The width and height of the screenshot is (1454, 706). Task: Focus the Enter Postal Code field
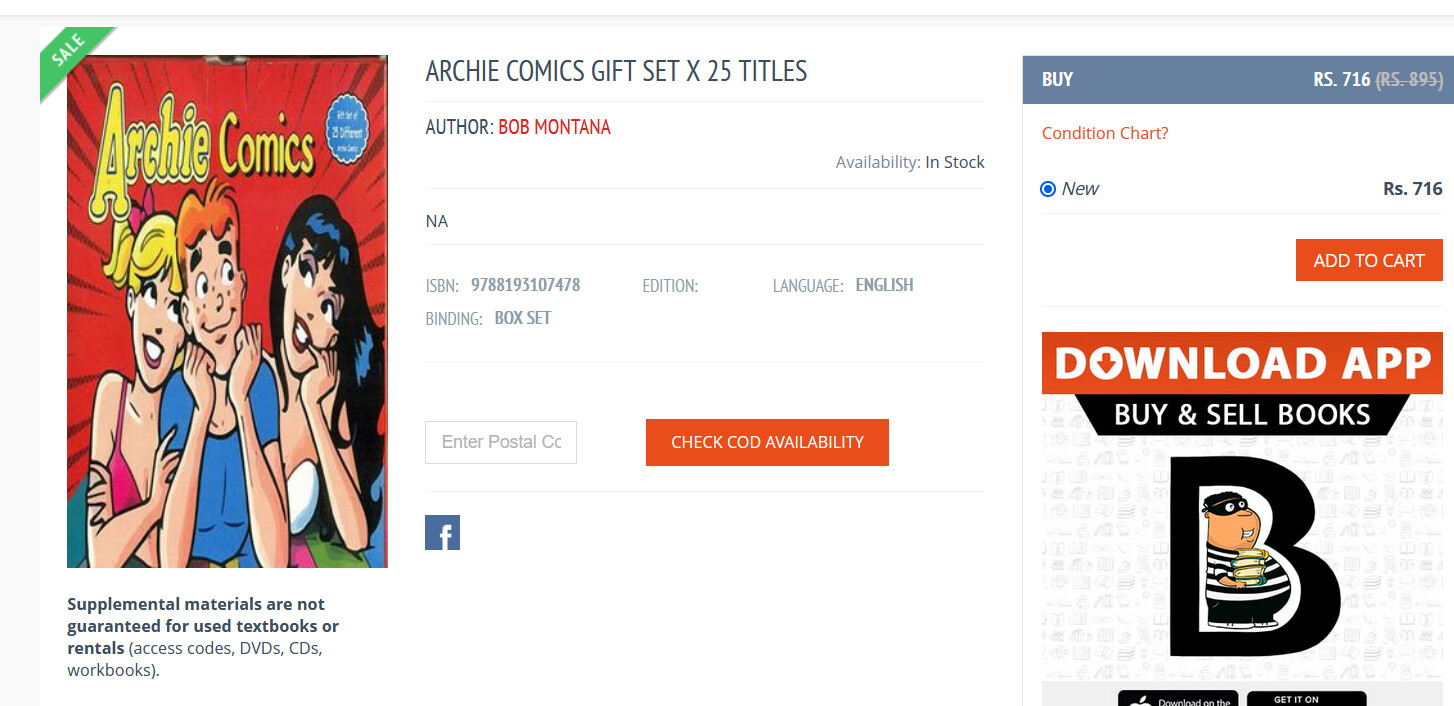click(501, 442)
